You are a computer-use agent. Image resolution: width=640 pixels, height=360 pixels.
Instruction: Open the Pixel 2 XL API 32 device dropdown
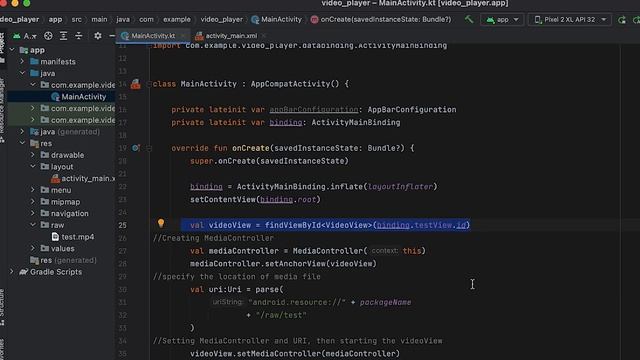click(x=570, y=20)
